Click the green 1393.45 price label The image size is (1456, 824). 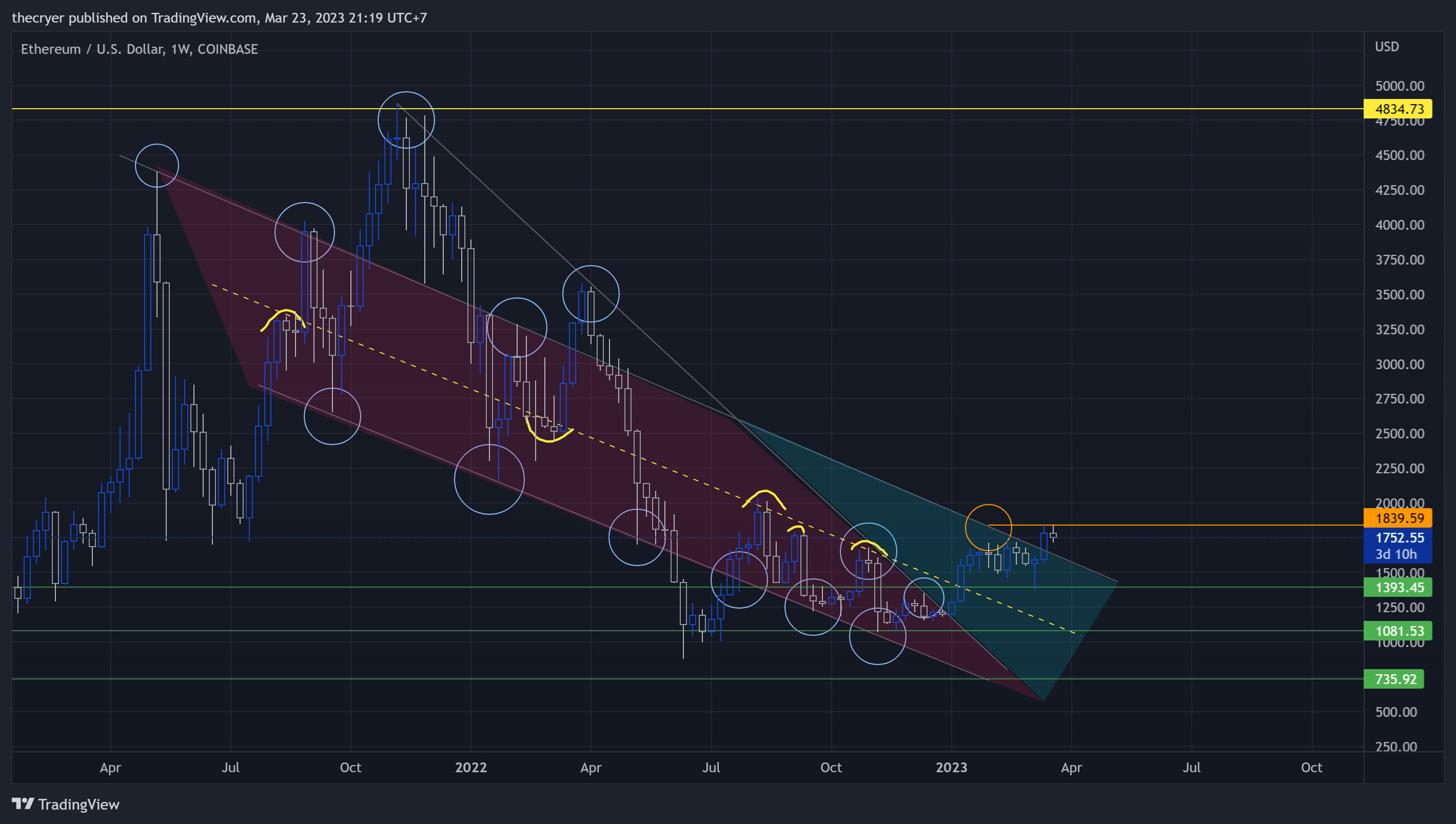click(x=1398, y=588)
